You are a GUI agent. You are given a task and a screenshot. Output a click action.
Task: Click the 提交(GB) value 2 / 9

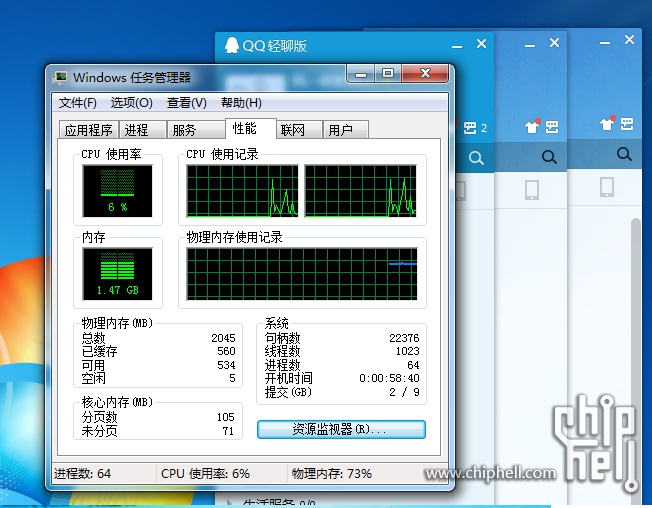click(x=404, y=392)
